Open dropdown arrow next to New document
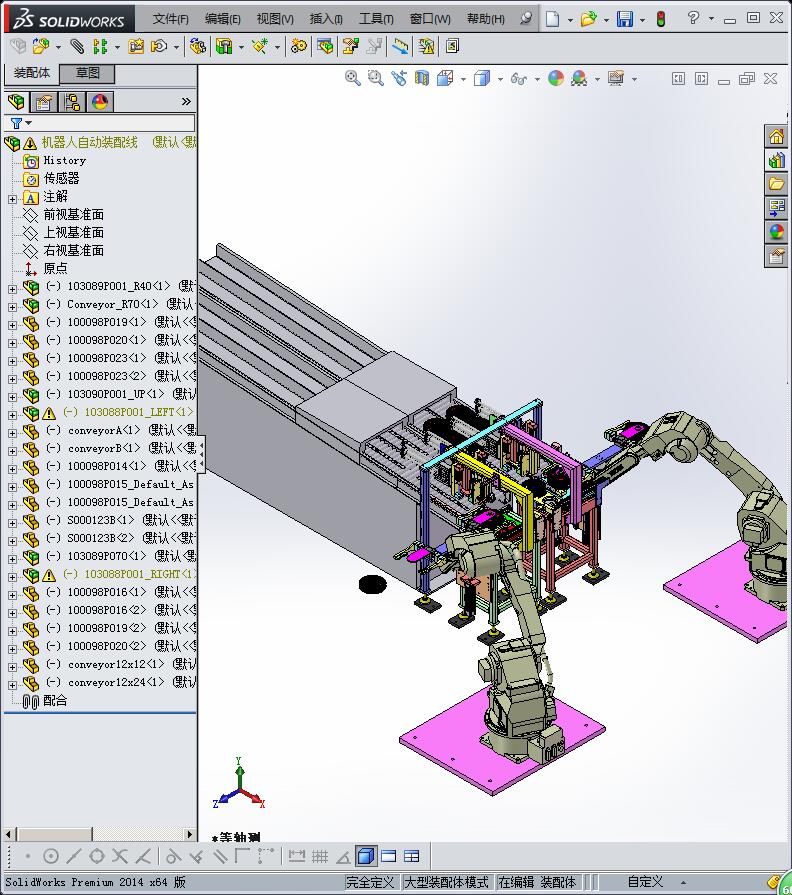This screenshot has height=895, width=792. point(570,20)
